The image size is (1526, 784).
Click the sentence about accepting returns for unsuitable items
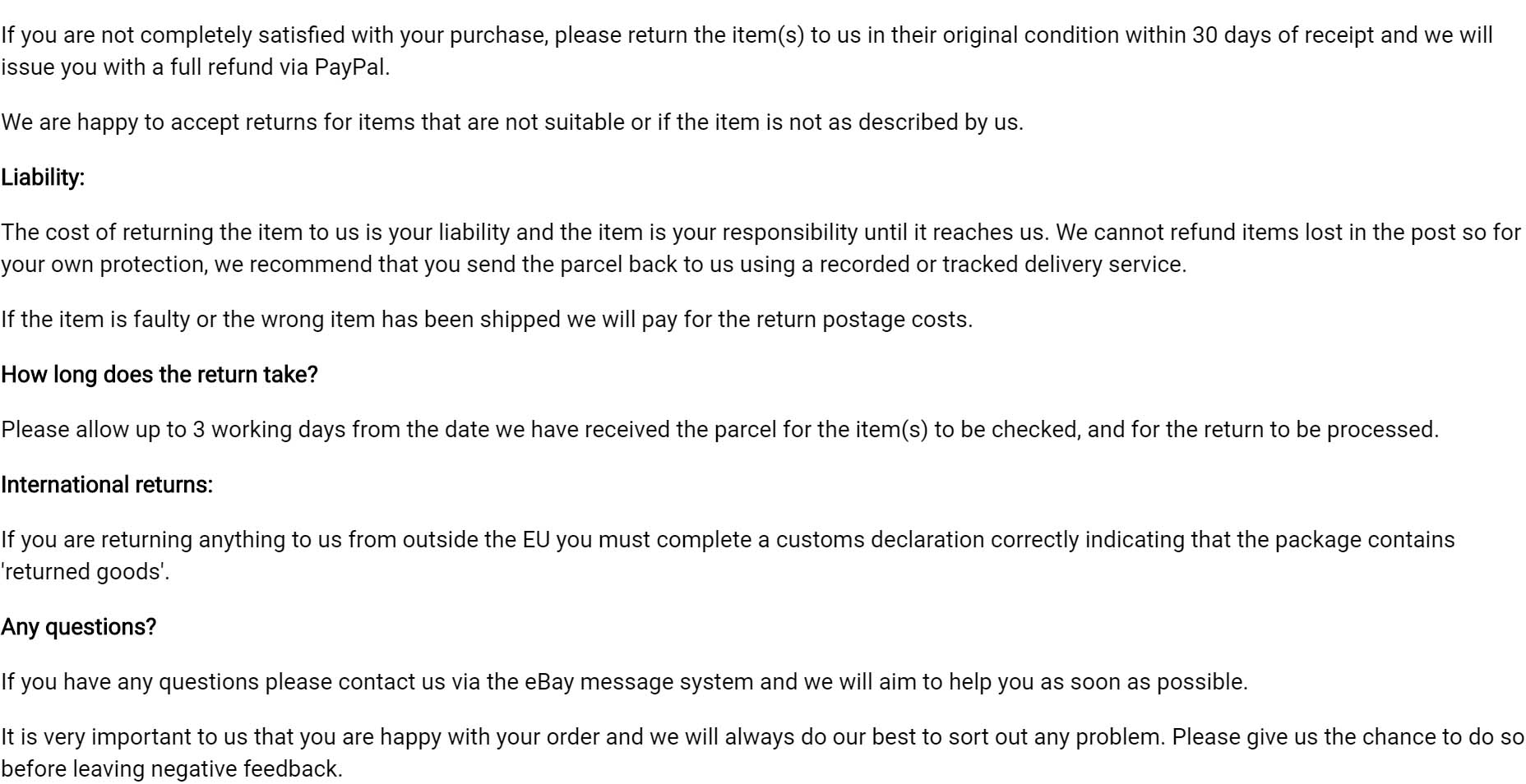pos(512,122)
